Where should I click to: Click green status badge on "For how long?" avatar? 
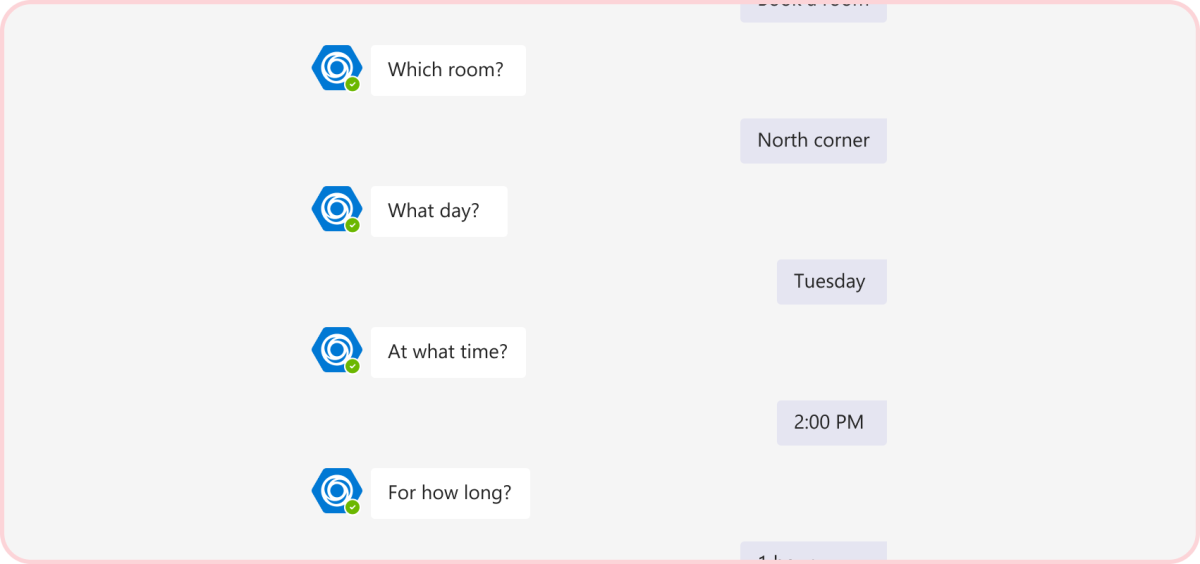(x=352, y=508)
